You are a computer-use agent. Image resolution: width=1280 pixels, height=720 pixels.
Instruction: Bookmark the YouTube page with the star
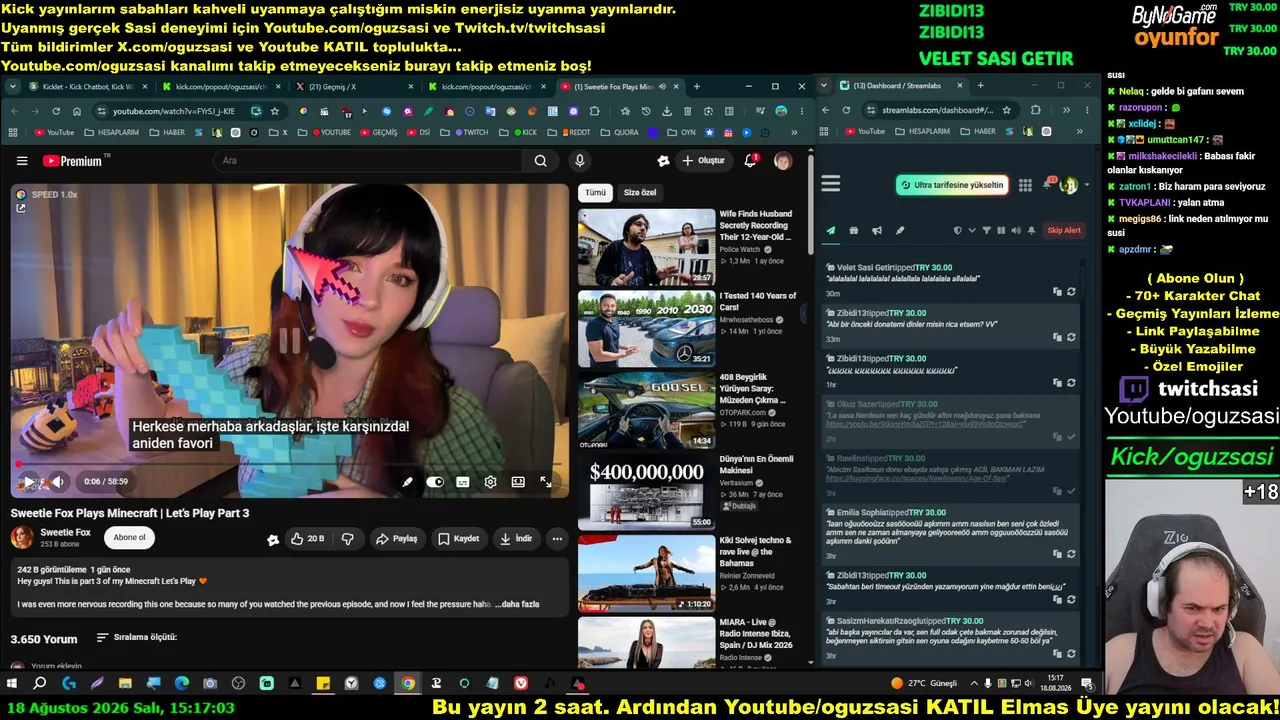275,111
